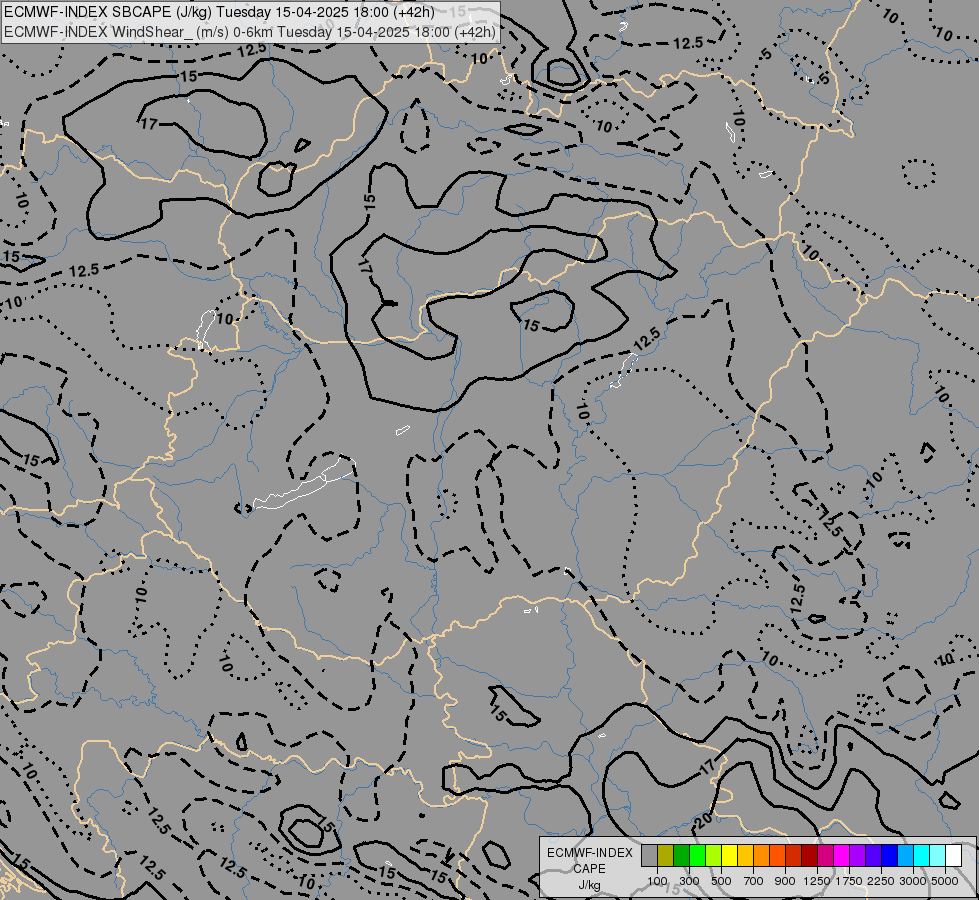Click the dark red legend swatch
The image size is (979, 900).
810,856
